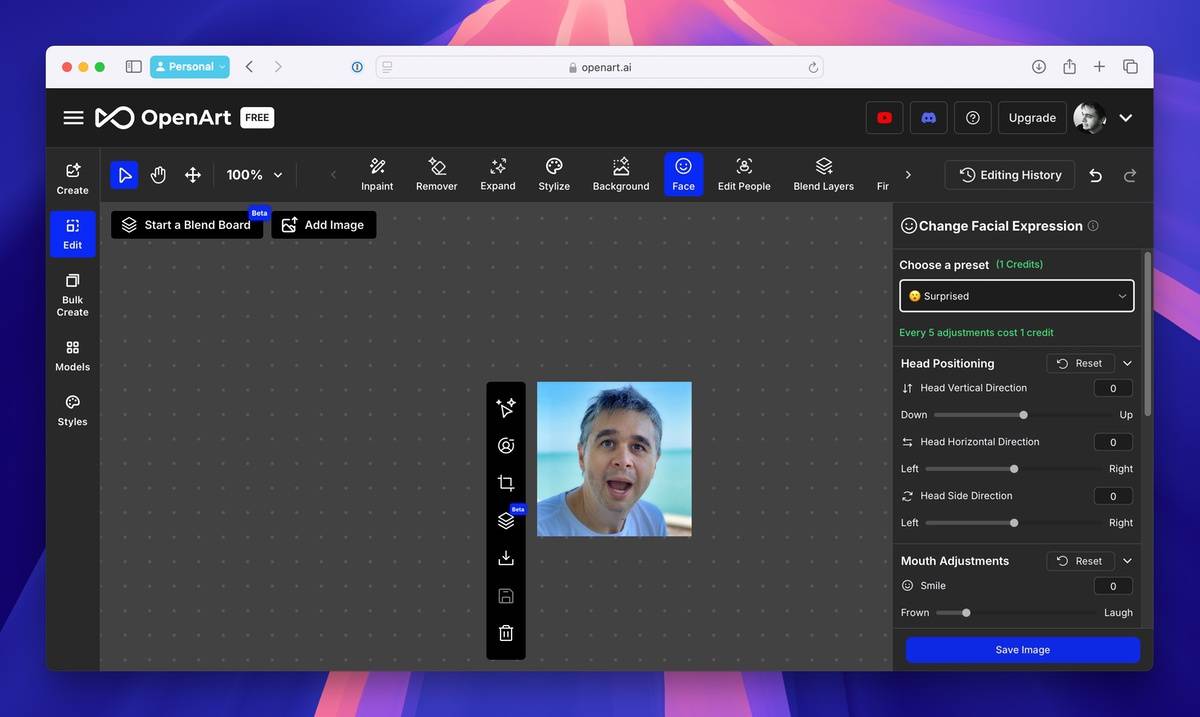Viewport: 1200px width, 717px height.
Task: Open the Safari Personal profile dropdown
Action: (190, 67)
